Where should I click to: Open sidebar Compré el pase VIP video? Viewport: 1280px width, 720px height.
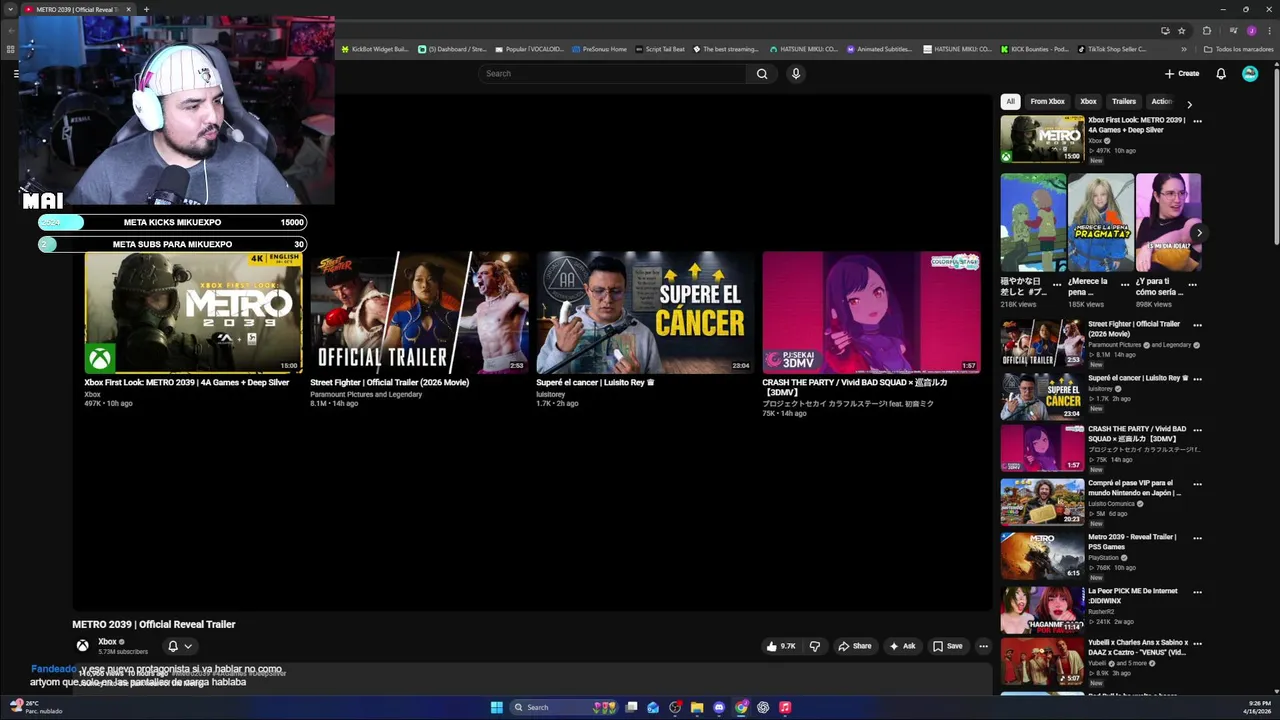(x=1042, y=501)
